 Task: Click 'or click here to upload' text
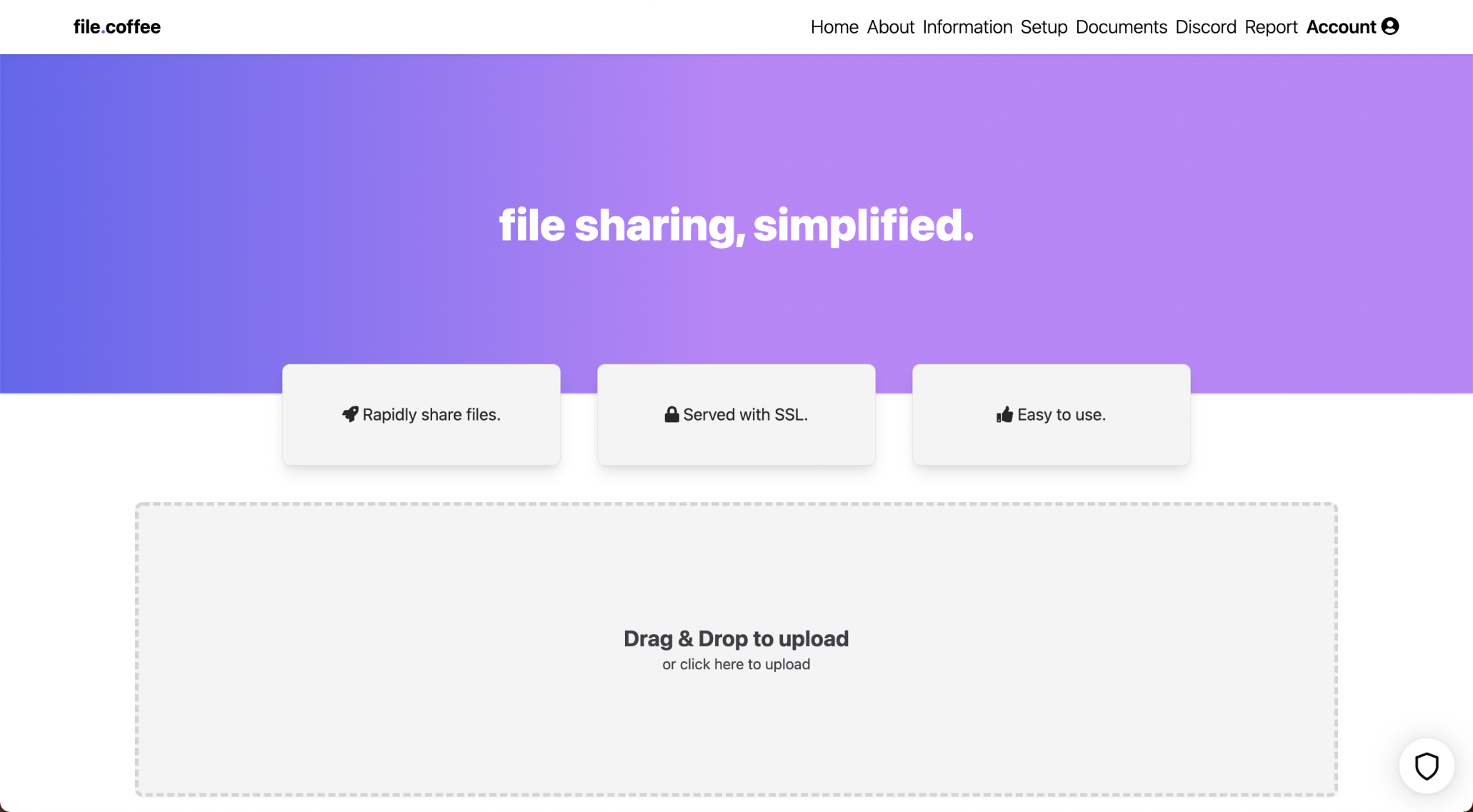coord(736,664)
